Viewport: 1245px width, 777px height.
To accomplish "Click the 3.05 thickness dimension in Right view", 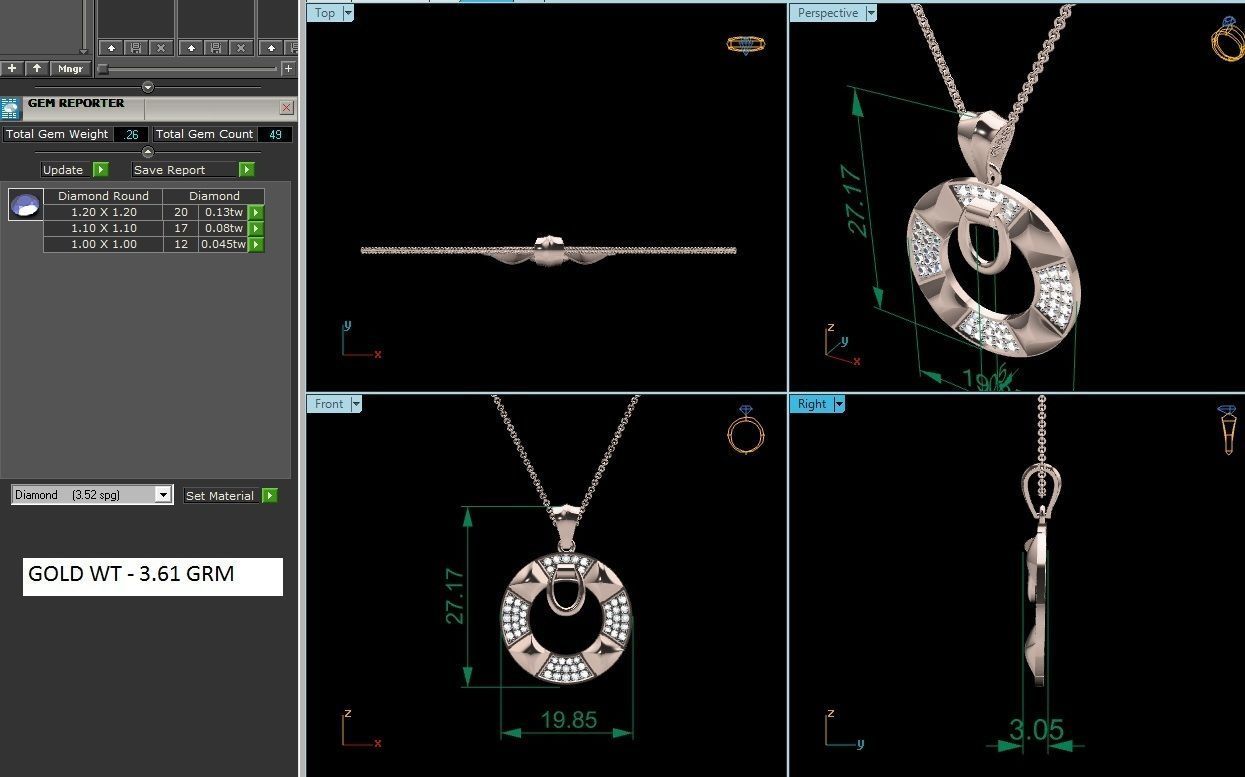I will (x=1036, y=730).
